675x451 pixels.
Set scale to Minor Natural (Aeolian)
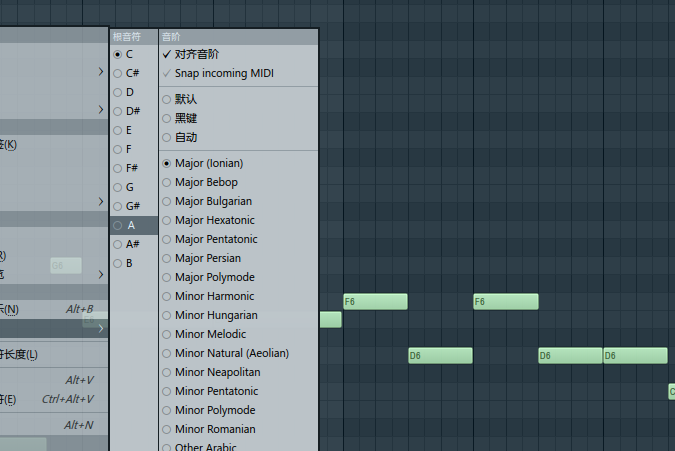click(238, 353)
